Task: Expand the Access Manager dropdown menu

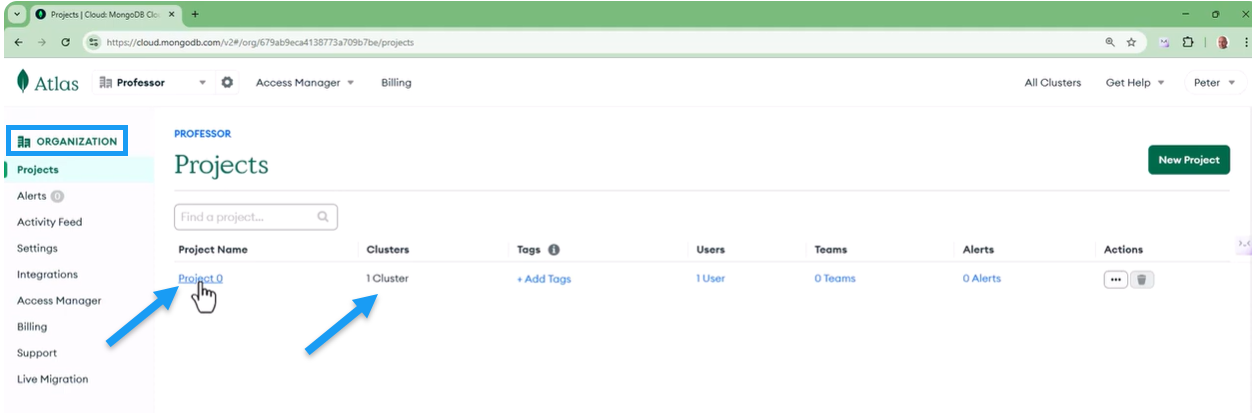Action: click(x=305, y=83)
